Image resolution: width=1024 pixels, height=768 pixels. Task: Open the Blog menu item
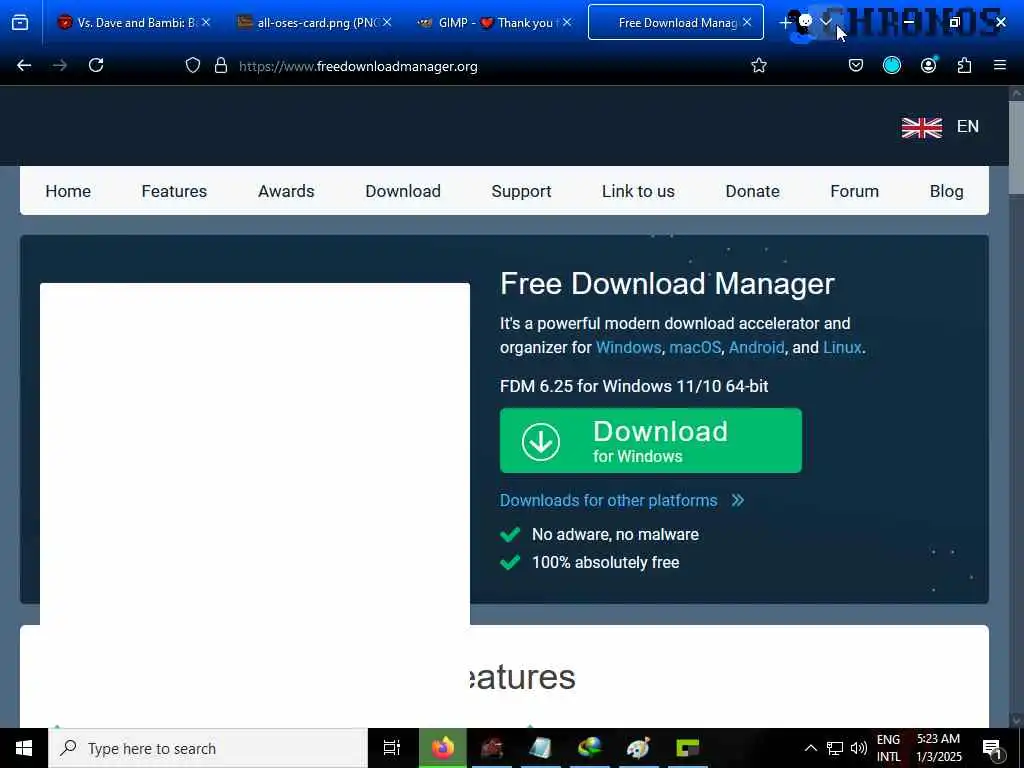[946, 191]
